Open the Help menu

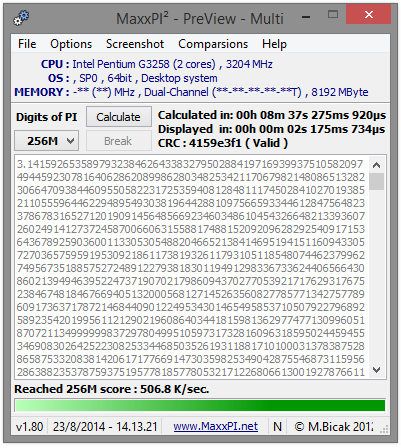click(x=274, y=44)
